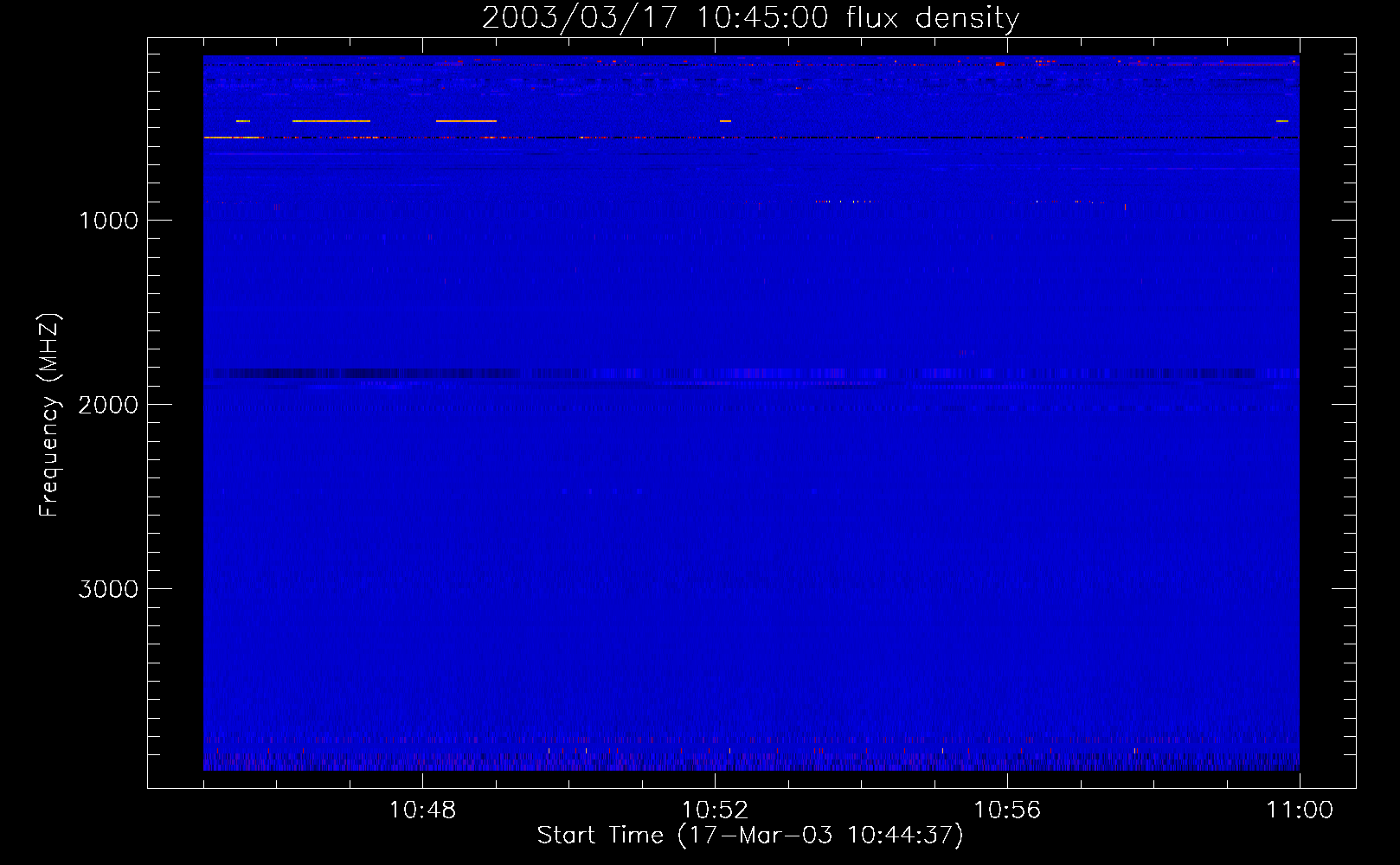Click the 3000 frequency tick label

click(108, 589)
